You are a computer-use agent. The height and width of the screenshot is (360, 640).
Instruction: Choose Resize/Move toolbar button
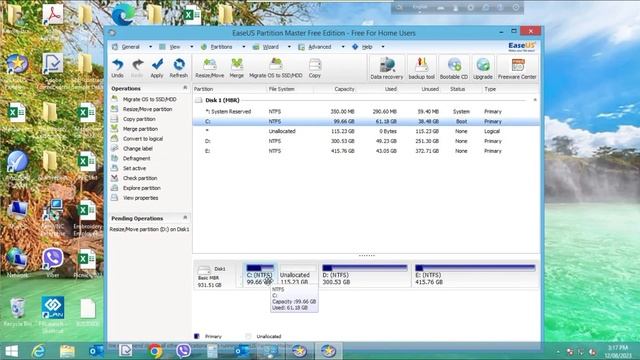pyautogui.click(x=209, y=68)
